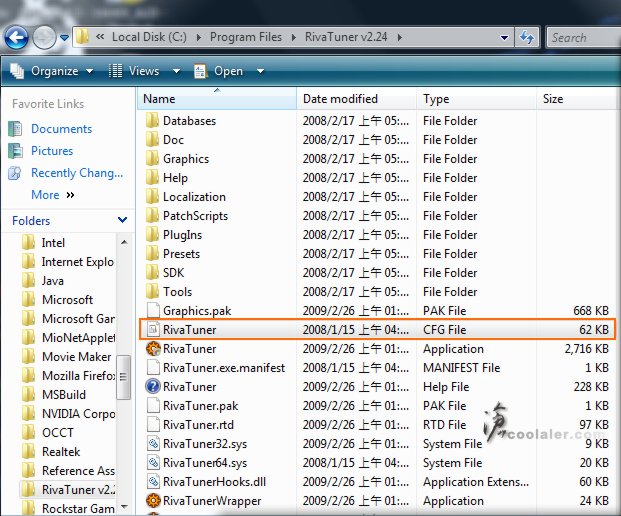Screen dimensions: 621x516
Task: Select the Localization folder icon
Action: [x=152, y=196]
